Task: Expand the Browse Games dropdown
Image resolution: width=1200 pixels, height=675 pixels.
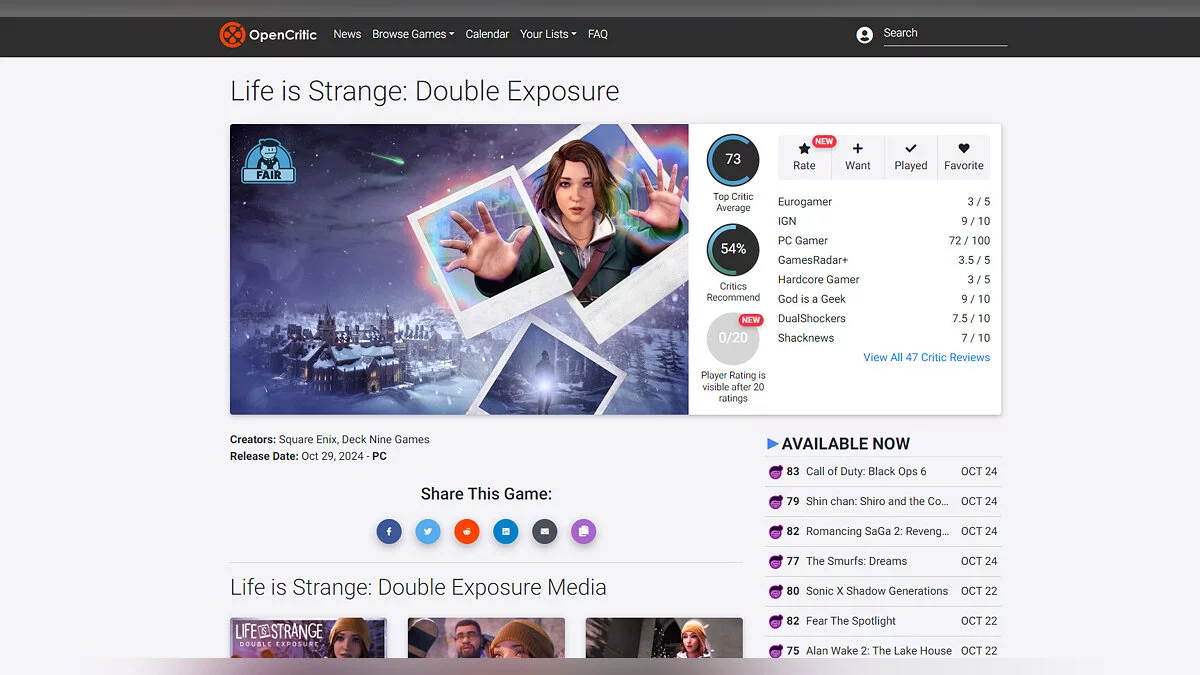Action: tap(413, 34)
